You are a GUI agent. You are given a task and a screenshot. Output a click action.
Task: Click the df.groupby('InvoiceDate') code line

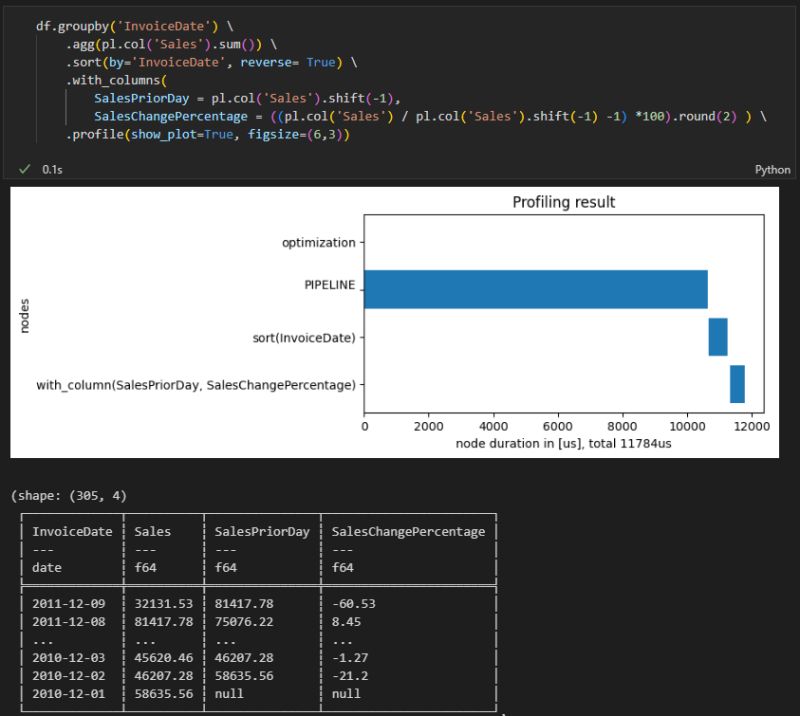tap(134, 26)
